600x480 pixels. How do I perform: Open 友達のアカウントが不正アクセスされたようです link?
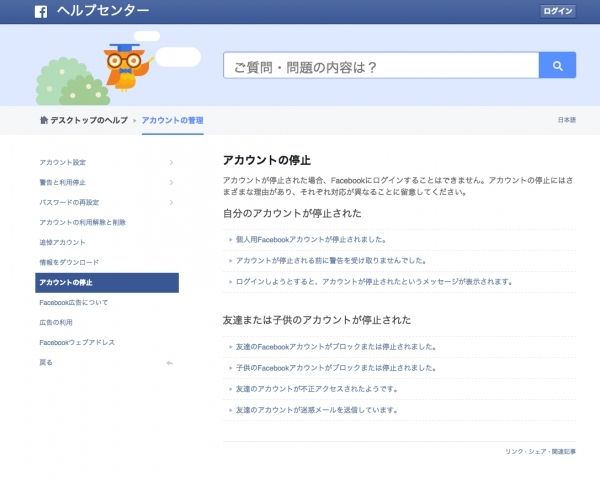(316, 388)
